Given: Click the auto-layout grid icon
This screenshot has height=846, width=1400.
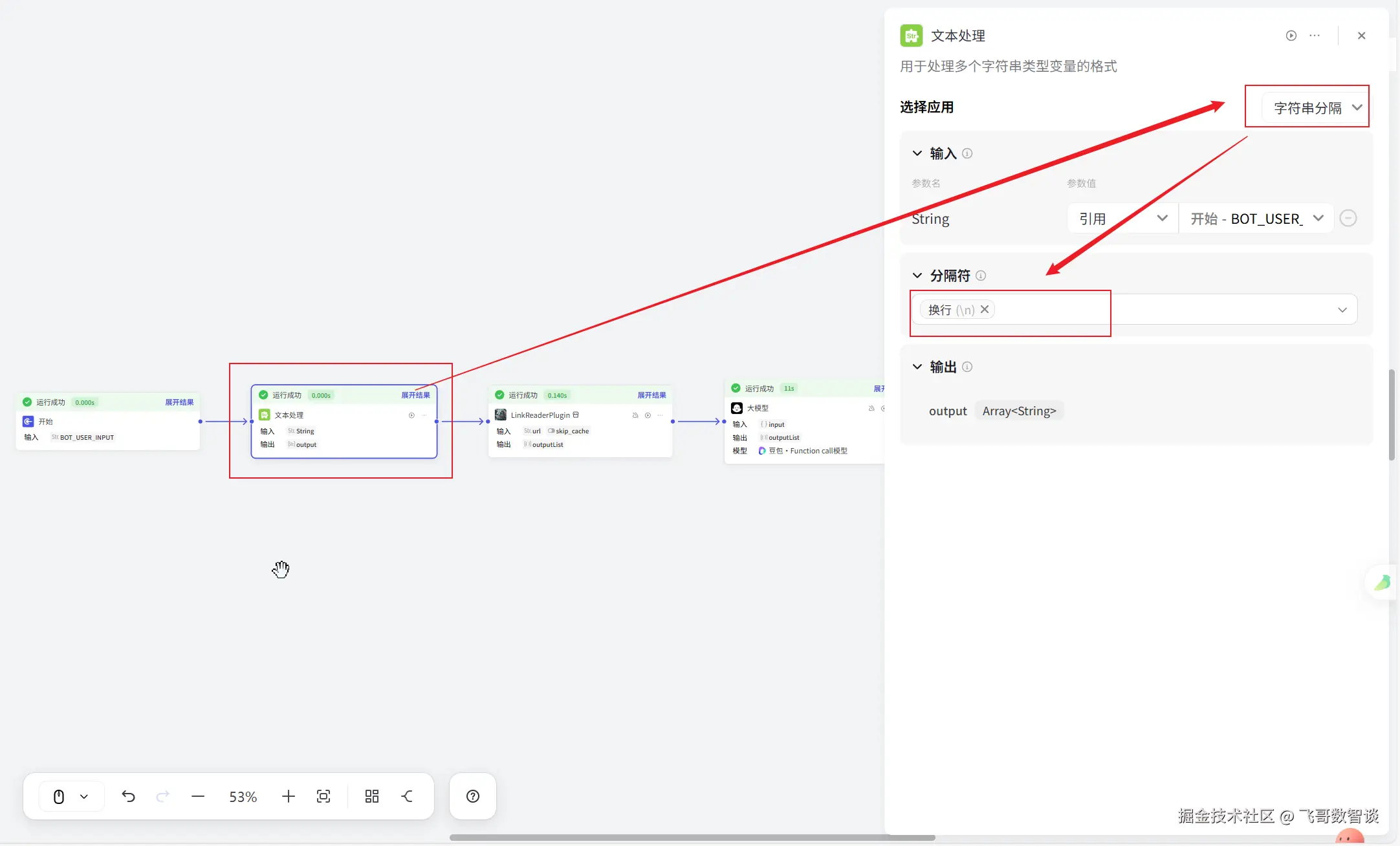Looking at the screenshot, I should [371, 796].
